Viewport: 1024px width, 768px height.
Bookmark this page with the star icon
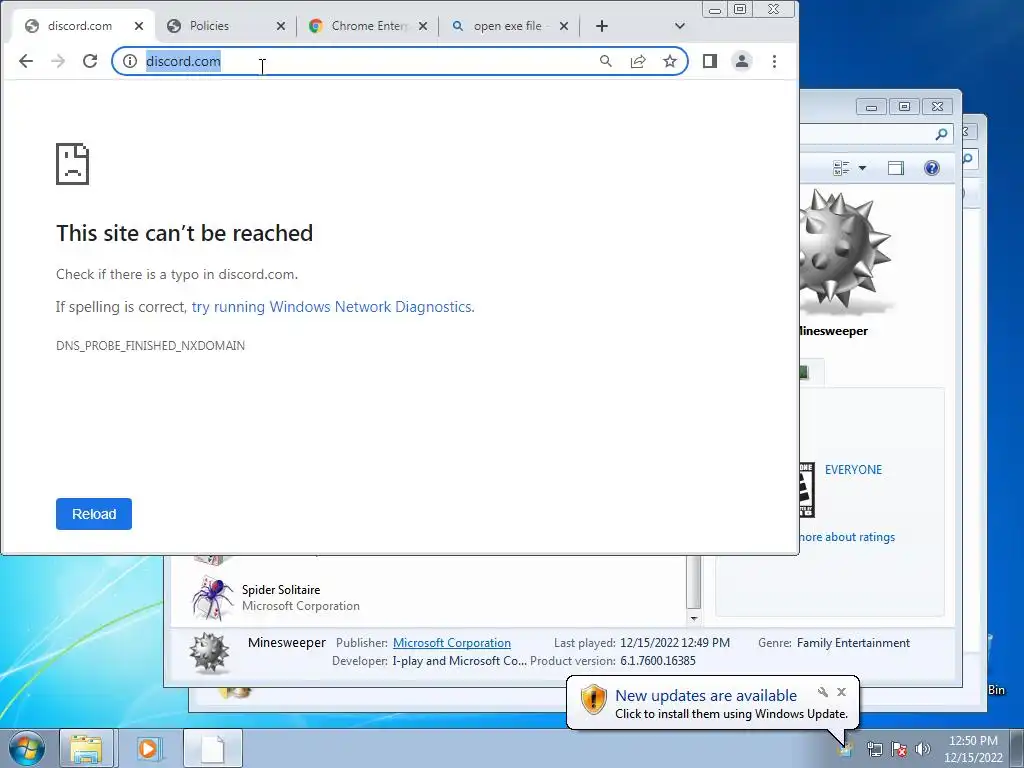click(x=670, y=61)
